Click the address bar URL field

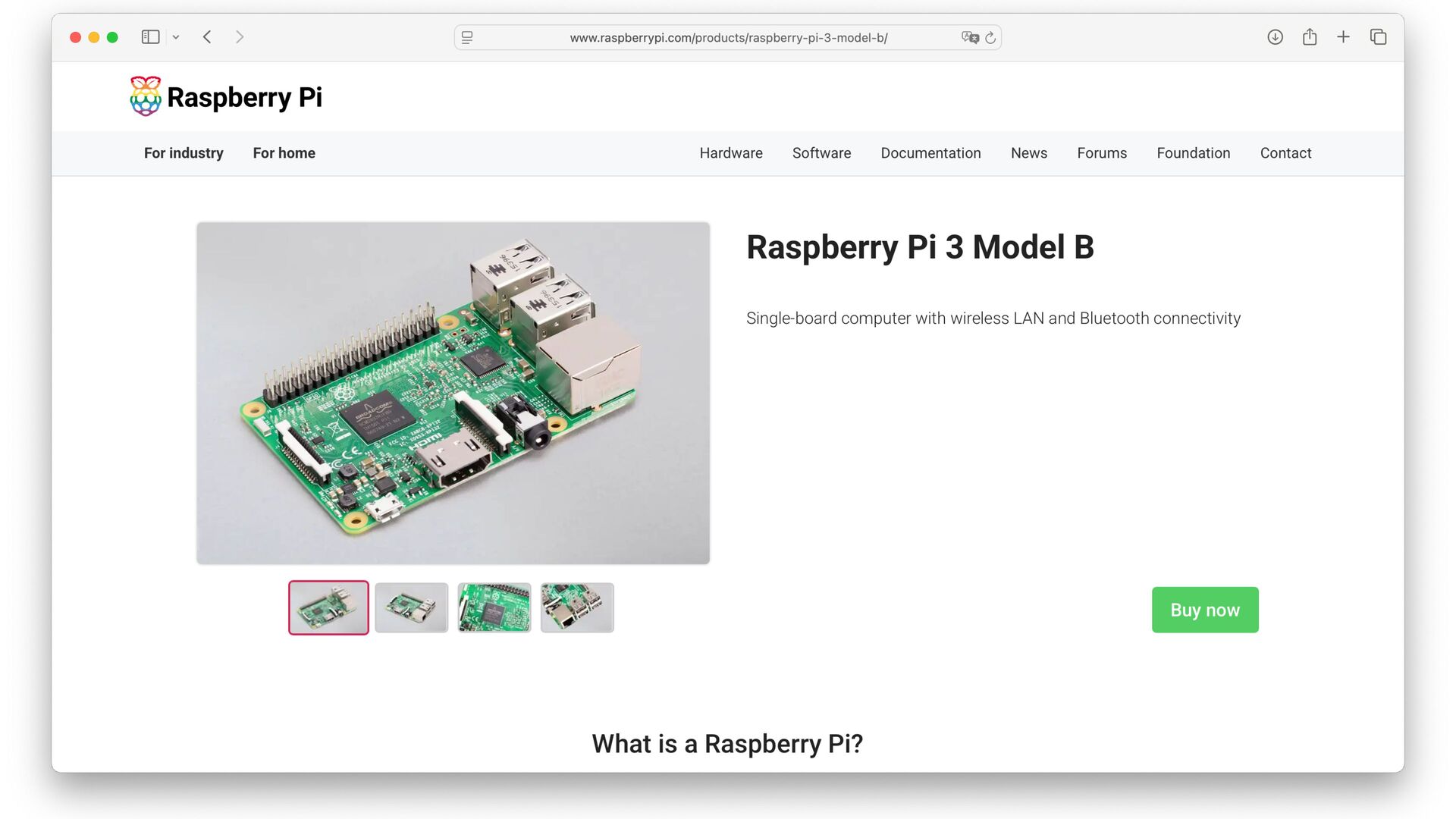coord(728,37)
